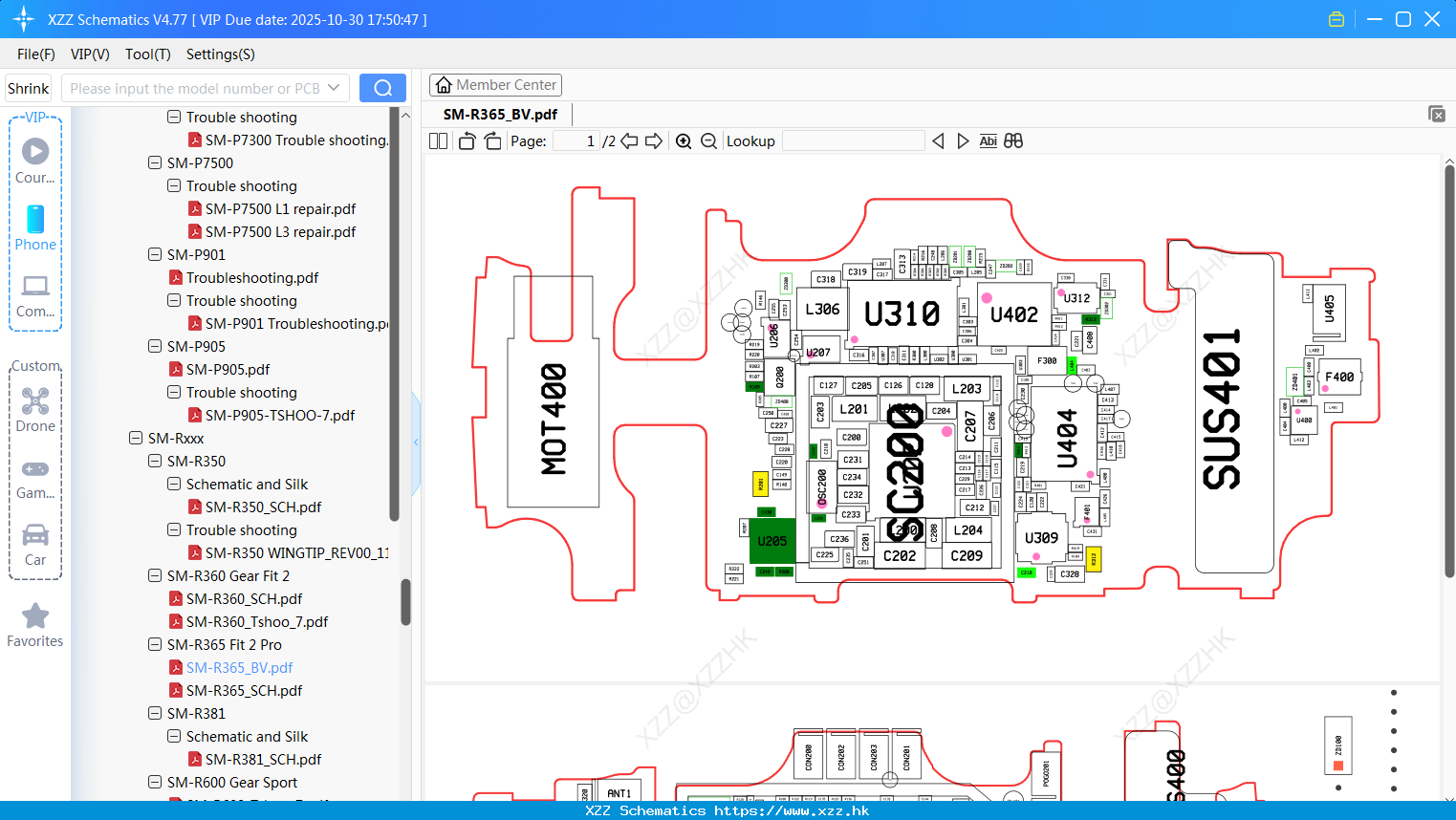The height and width of the screenshot is (820, 1456).
Task: Click the detach viewer icon at top right
Action: pos(1437,114)
